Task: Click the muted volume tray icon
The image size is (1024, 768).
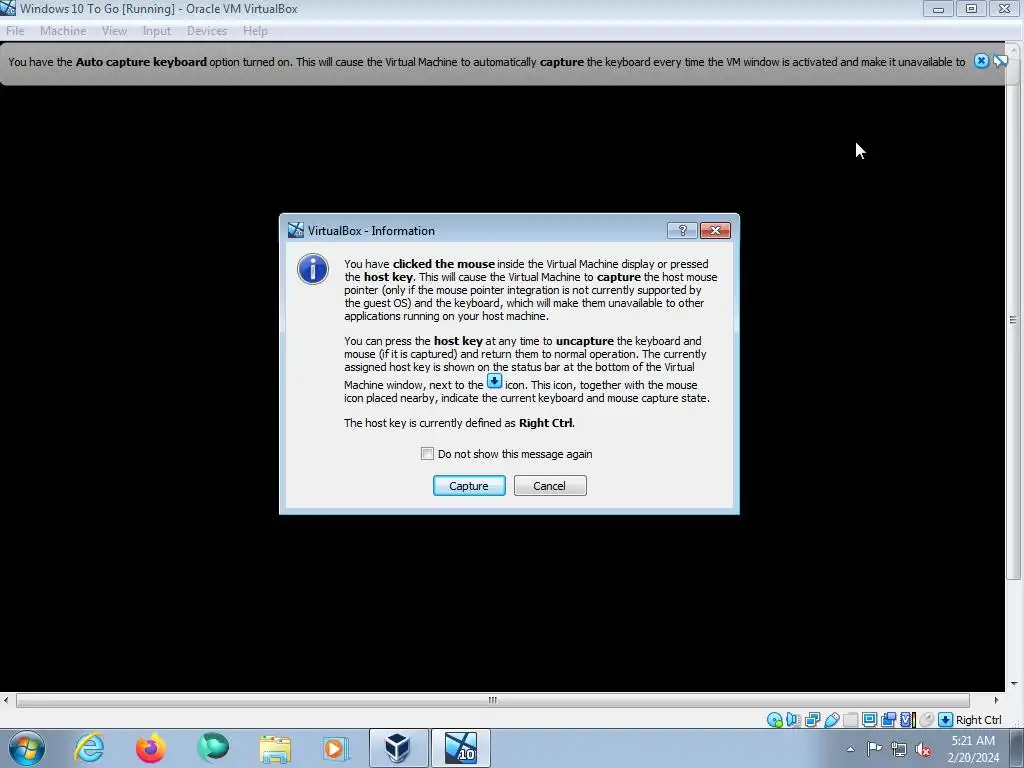Action: 923,749
